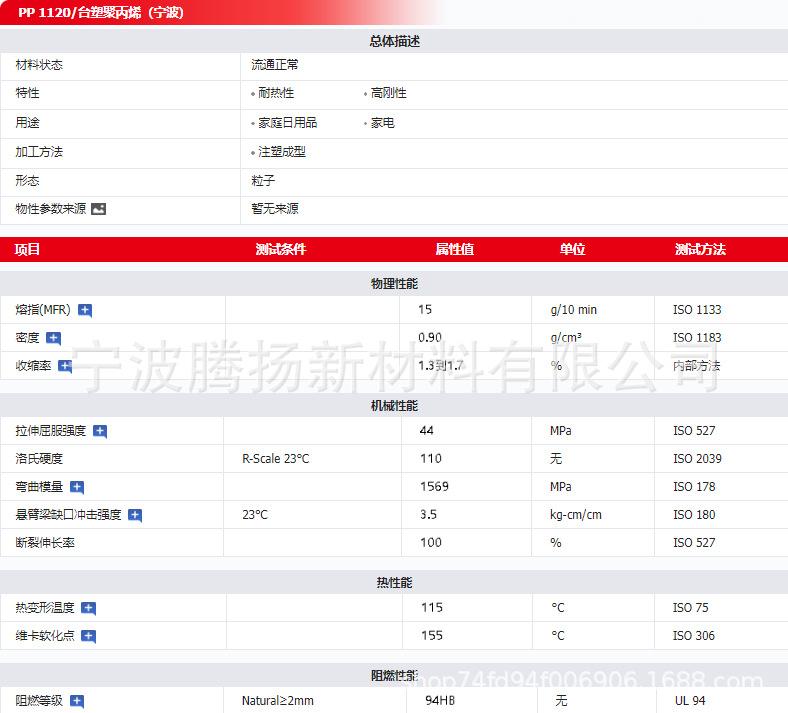
Task: Expand plus icon next to 熔指(MFR)
Action: (x=85, y=311)
